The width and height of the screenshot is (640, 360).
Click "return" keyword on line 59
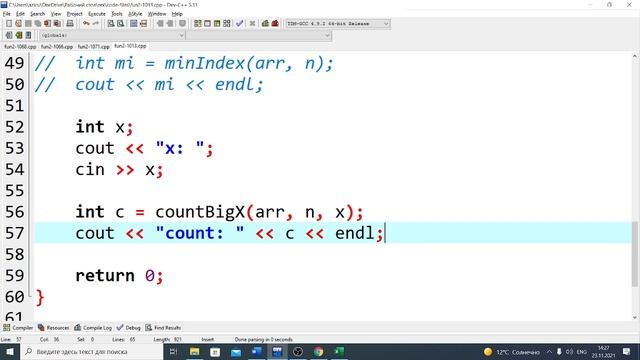click(x=105, y=276)
